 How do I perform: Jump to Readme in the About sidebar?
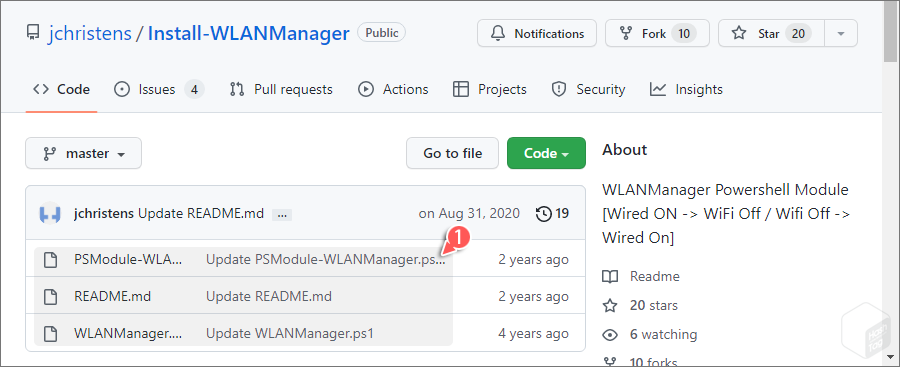[654, 276]
